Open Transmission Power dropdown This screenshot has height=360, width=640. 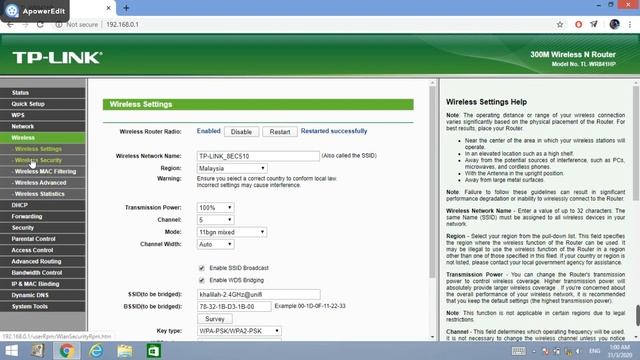pos(215,207)
